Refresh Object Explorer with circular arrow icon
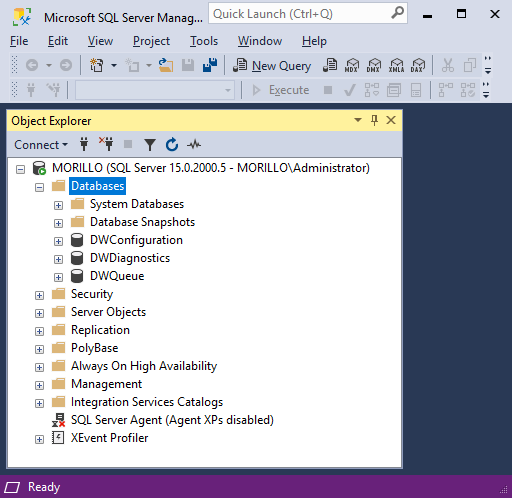Screen dimensions: 512x498 pos(172,145)
